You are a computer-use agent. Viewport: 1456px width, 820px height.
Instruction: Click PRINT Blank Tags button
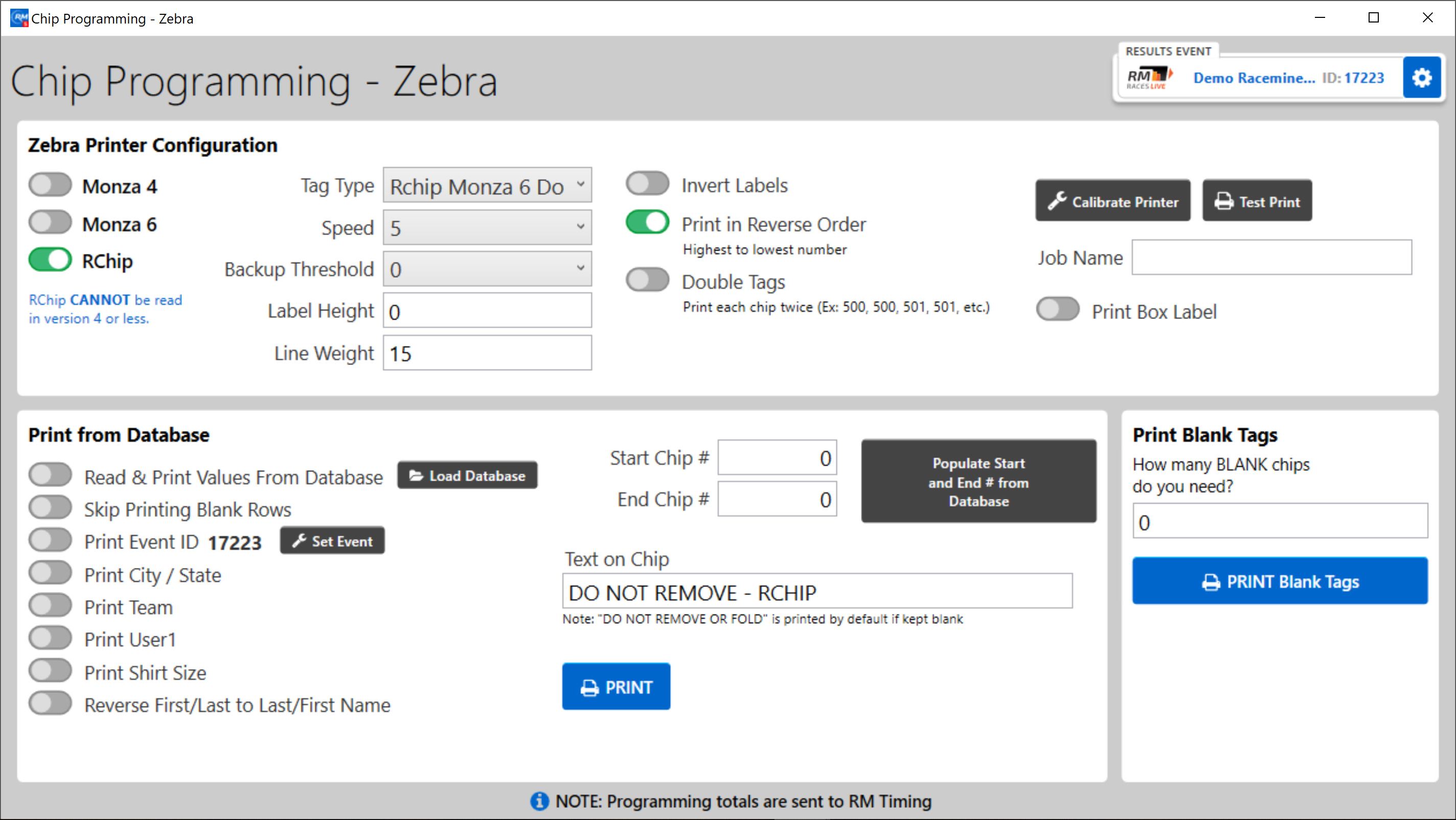click(1280, 581)
